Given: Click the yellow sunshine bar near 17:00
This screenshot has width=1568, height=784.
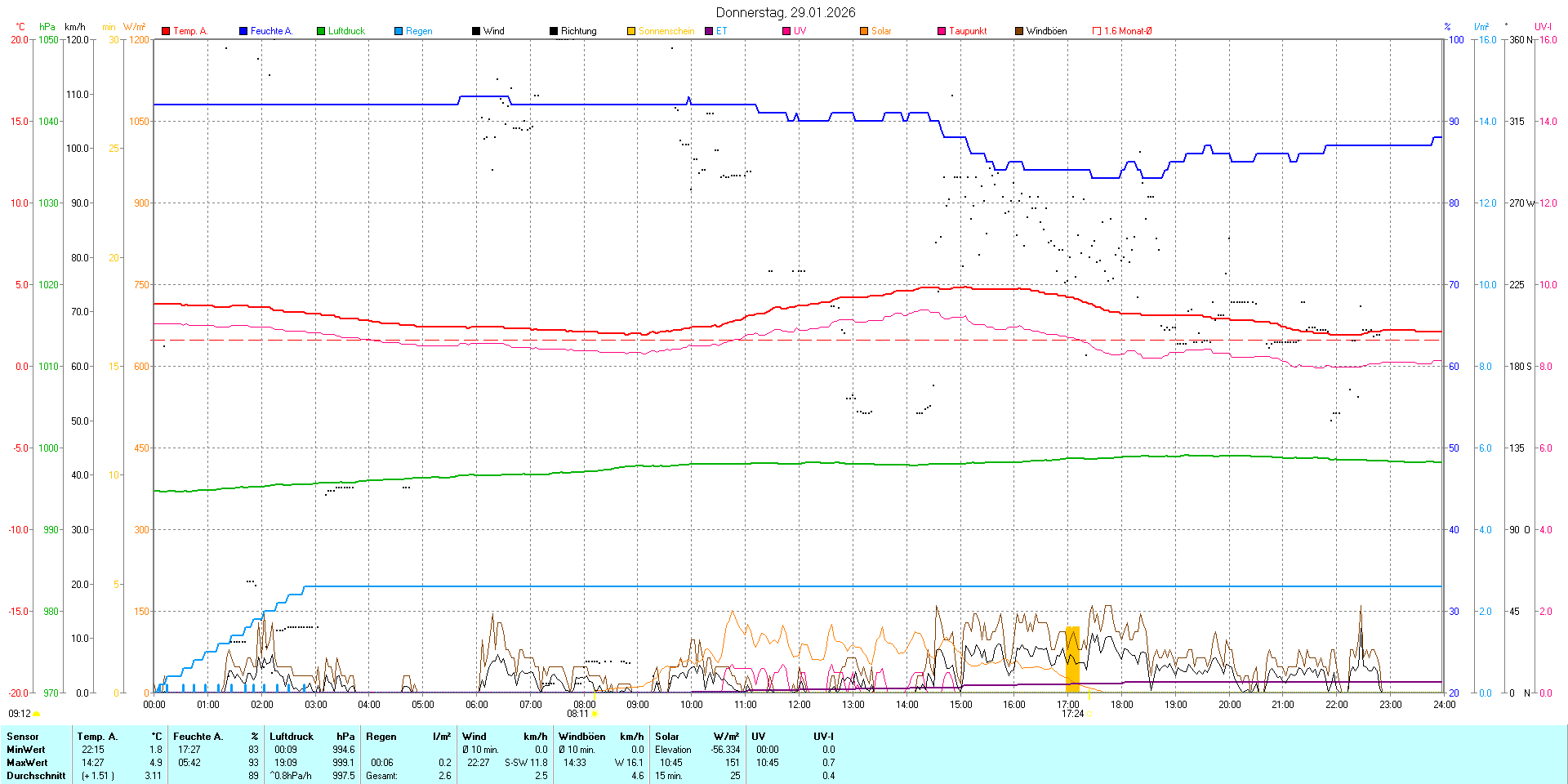Looking at the screenshot, I should tap(1072, 657).
